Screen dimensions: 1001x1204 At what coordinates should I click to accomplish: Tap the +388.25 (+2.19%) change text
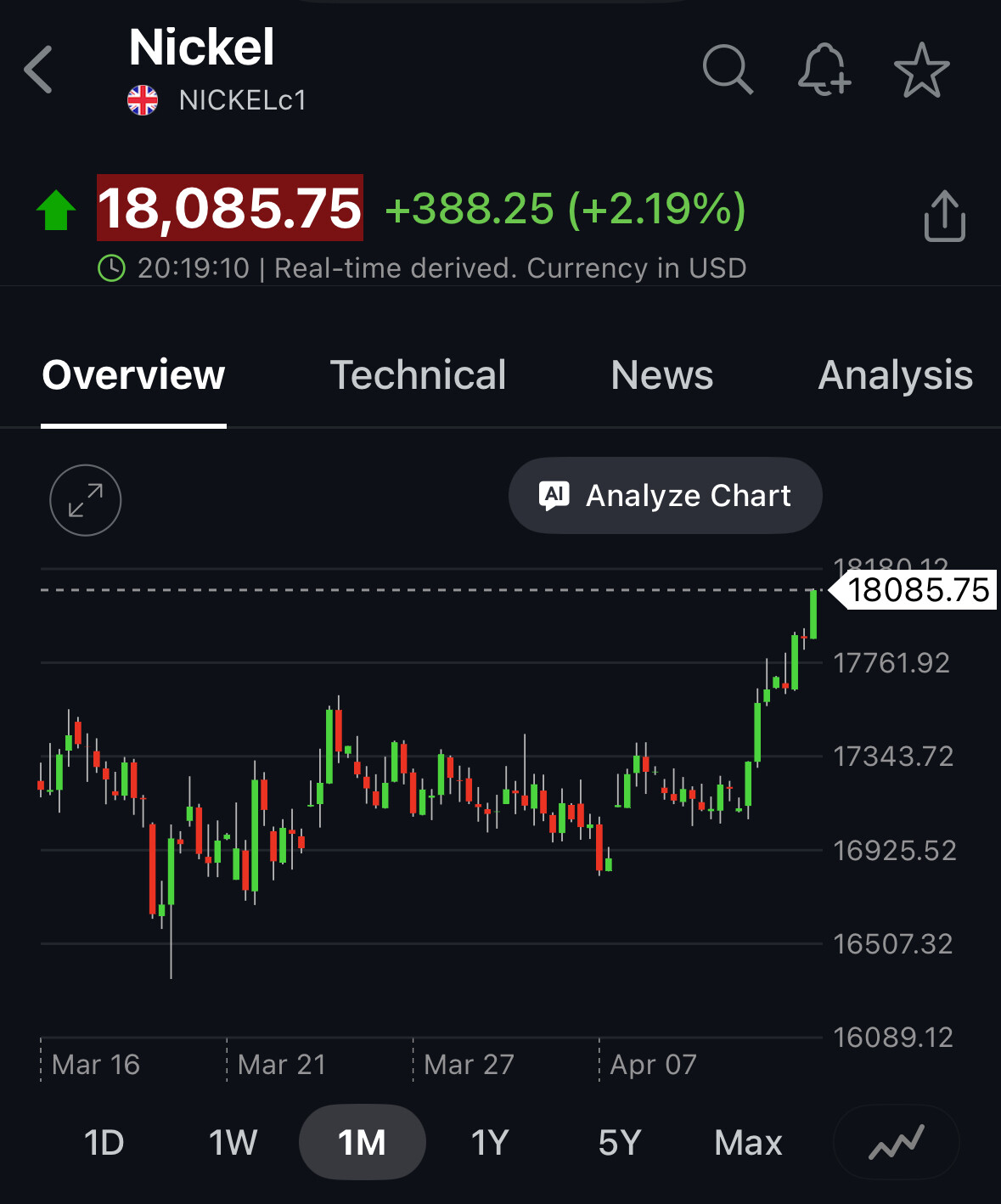click(565, 209)
